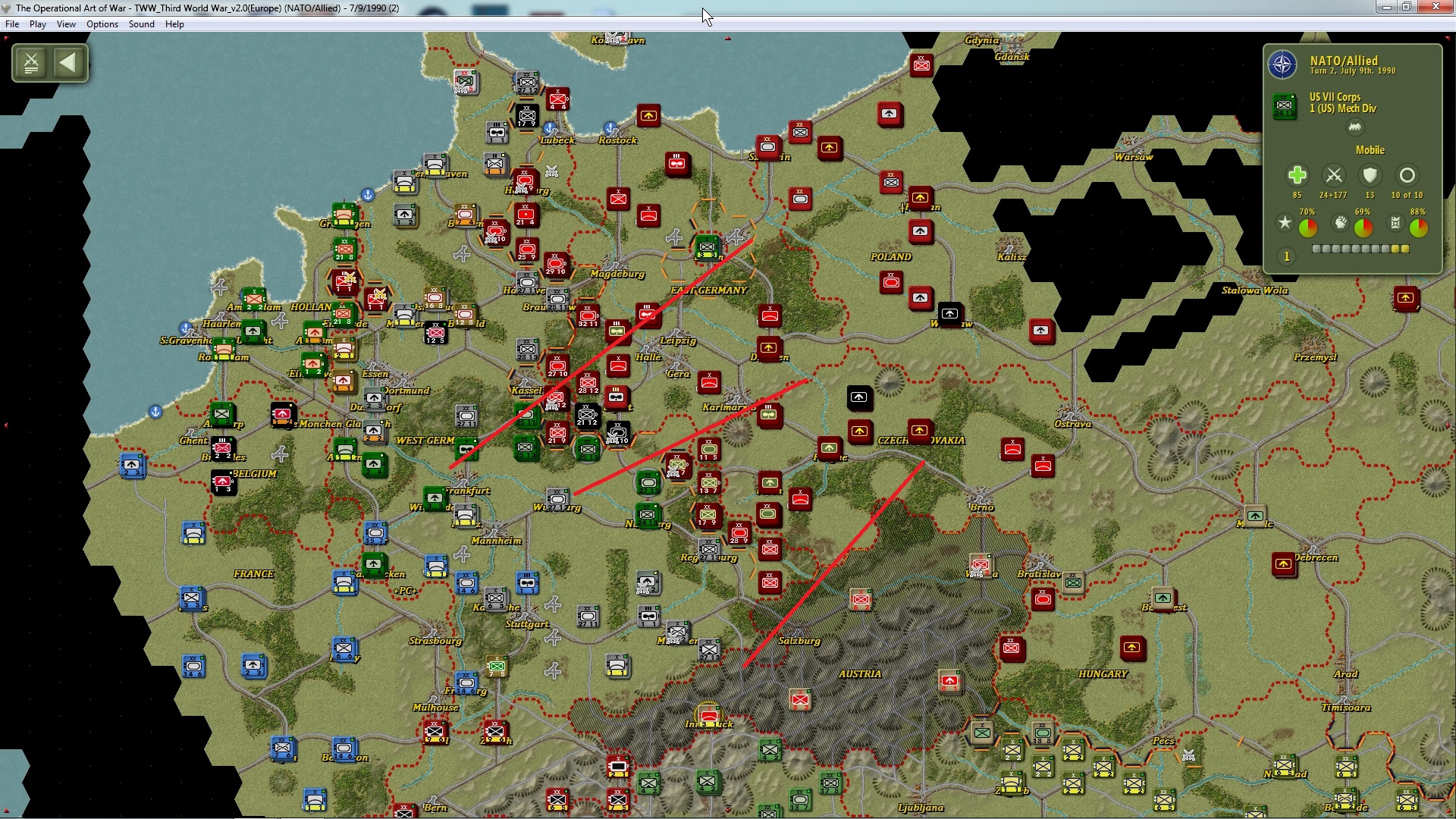The image size is (1456, 819).
Task: Click the Przemysl city label
Action: tap(1315, 357)
